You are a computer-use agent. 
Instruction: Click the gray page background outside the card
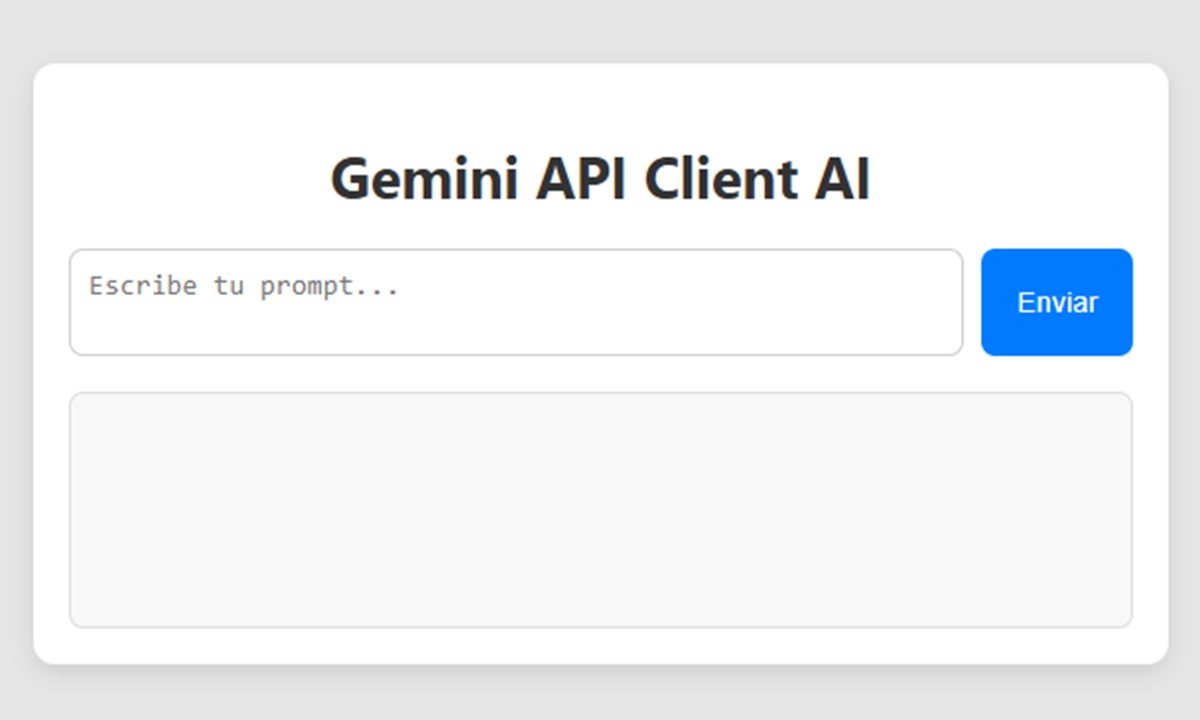[600, 30]
